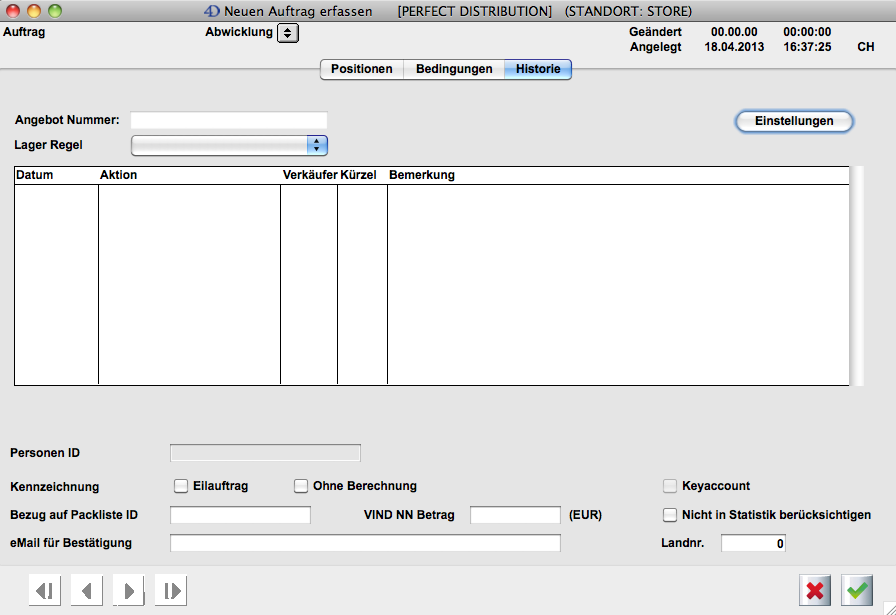Image resolution: width=896 pixels, height=615 pixels.
Task: Confirm order with green checkmark icon
Action: pos(857,591)
